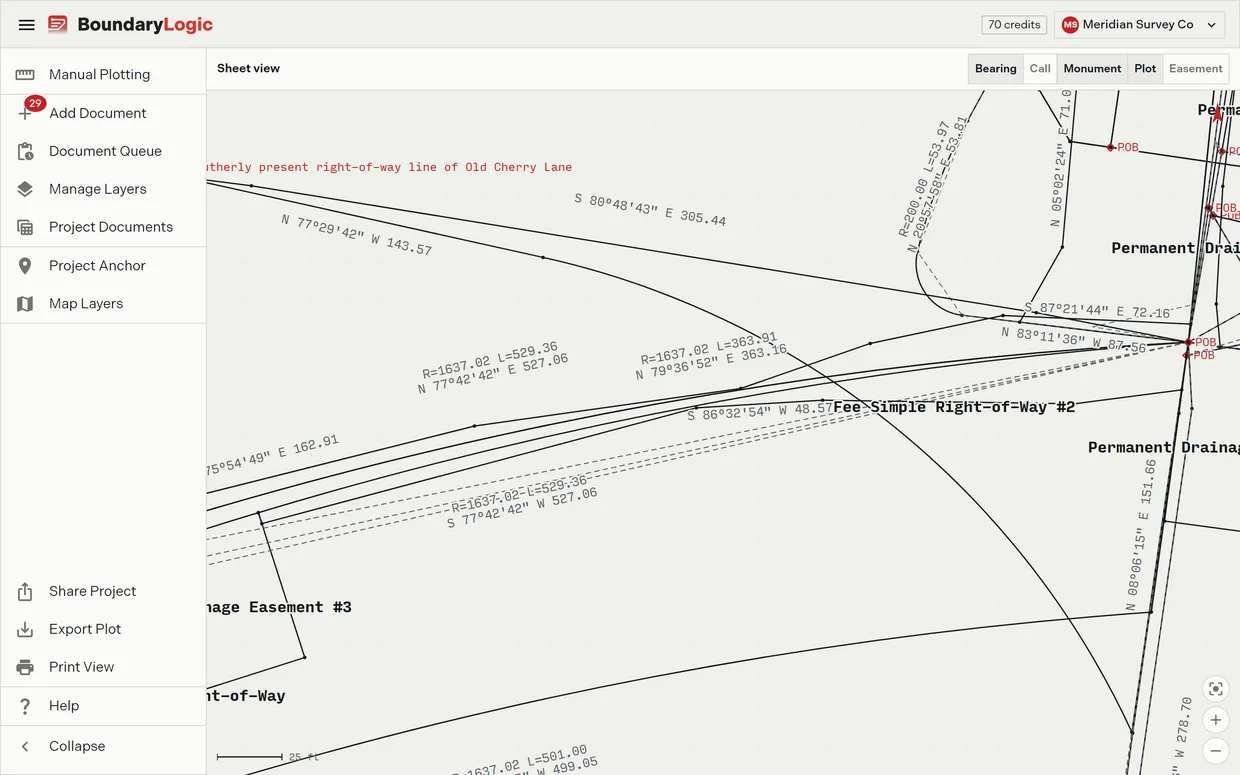Click bearing 'N 83°11'36" W 87.56'

coord(1075,340)
